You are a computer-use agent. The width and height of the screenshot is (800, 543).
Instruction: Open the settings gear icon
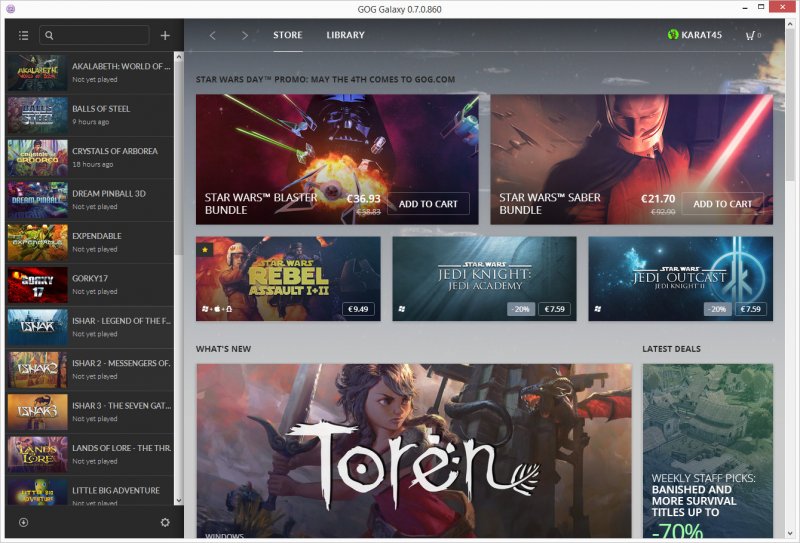[x=165, y=522]
